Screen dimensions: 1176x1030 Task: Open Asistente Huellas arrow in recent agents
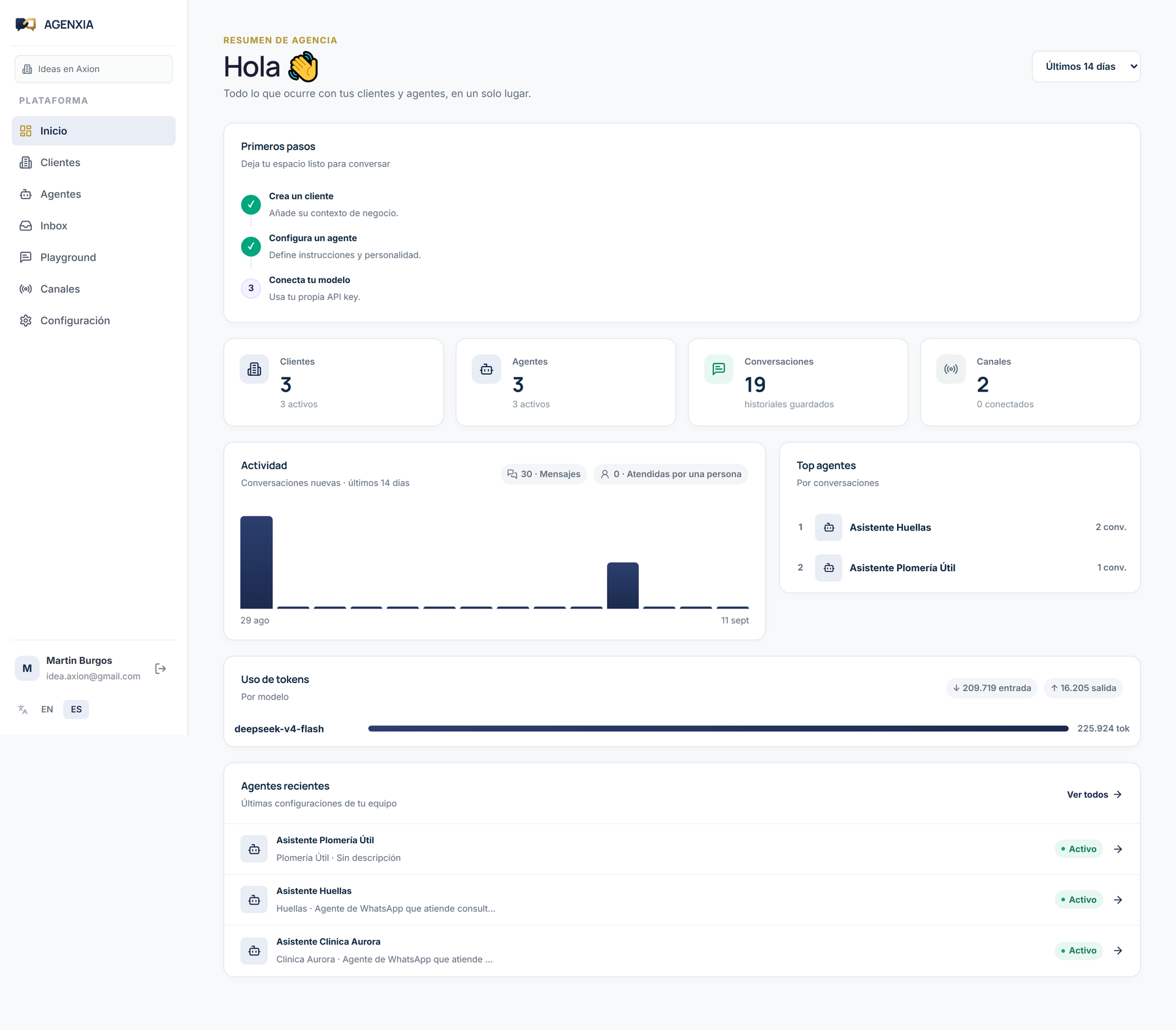(x=1118, y=900)
